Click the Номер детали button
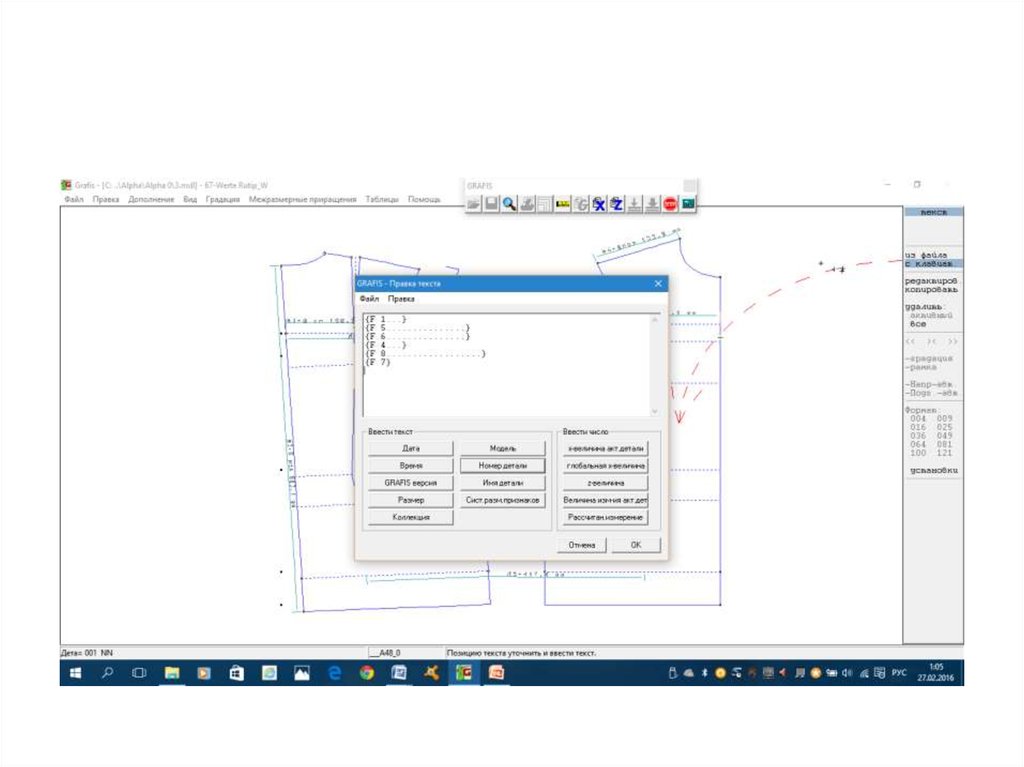Screen dimensions: 1024x767 click(x=503, y=466)
